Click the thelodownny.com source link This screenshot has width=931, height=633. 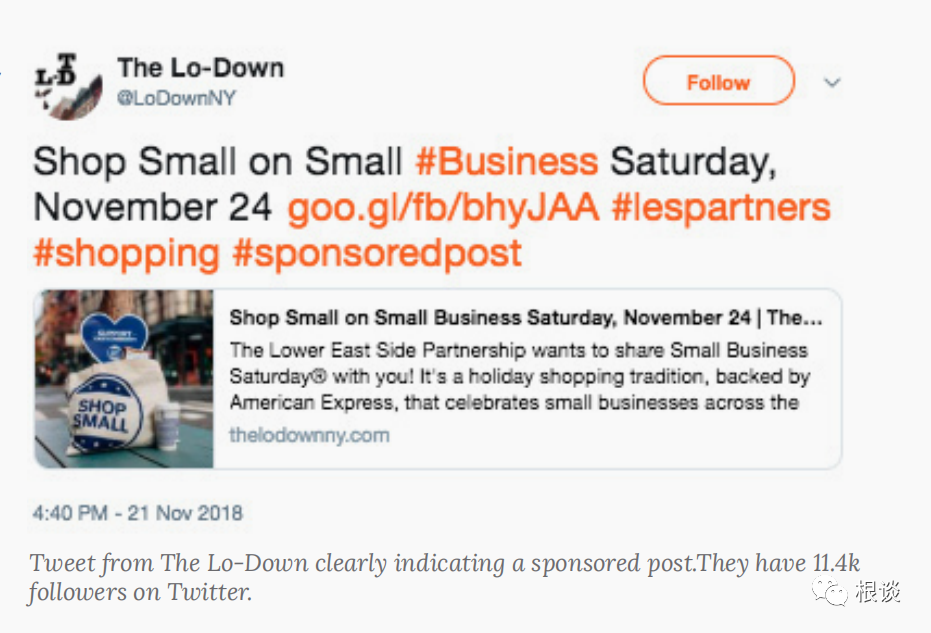310,436
